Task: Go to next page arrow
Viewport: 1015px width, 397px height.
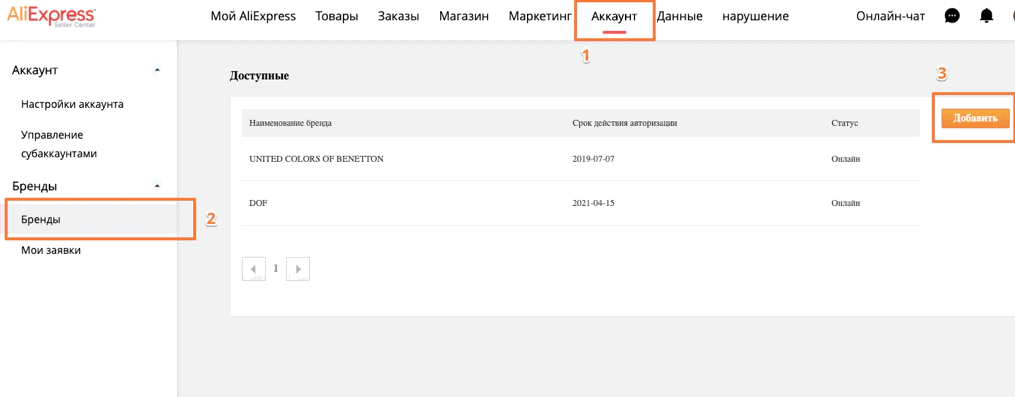Action: click(x=298, y=269)
